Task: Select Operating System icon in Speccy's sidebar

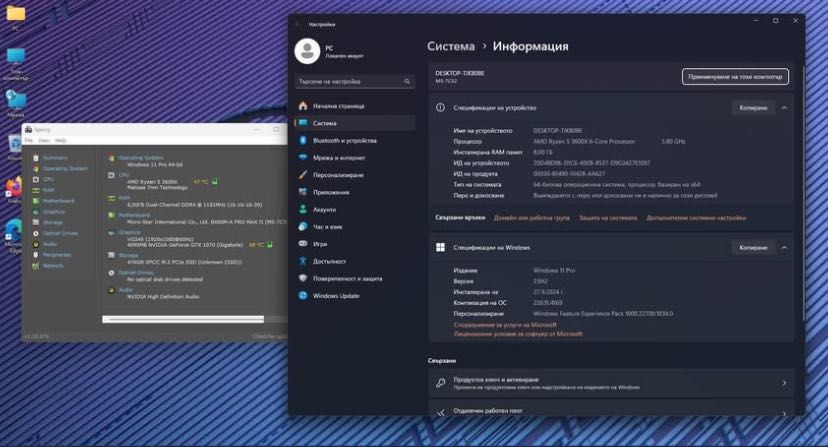Action: [x=36, y=169]
